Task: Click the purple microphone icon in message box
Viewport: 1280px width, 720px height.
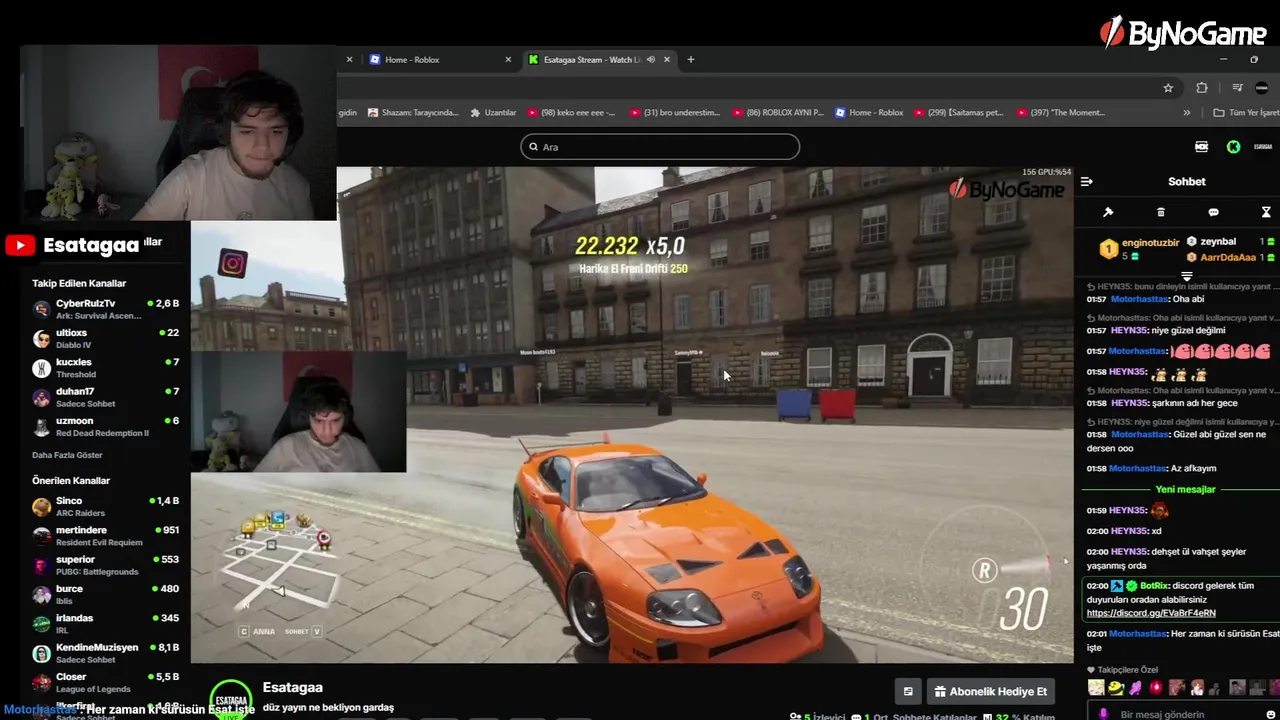Action: [x=1104, y=714]
